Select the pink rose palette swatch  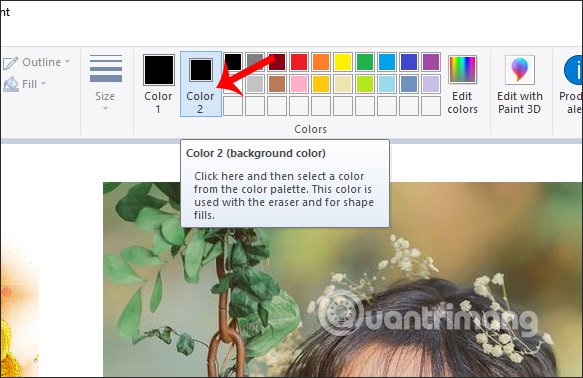[299, 84]
